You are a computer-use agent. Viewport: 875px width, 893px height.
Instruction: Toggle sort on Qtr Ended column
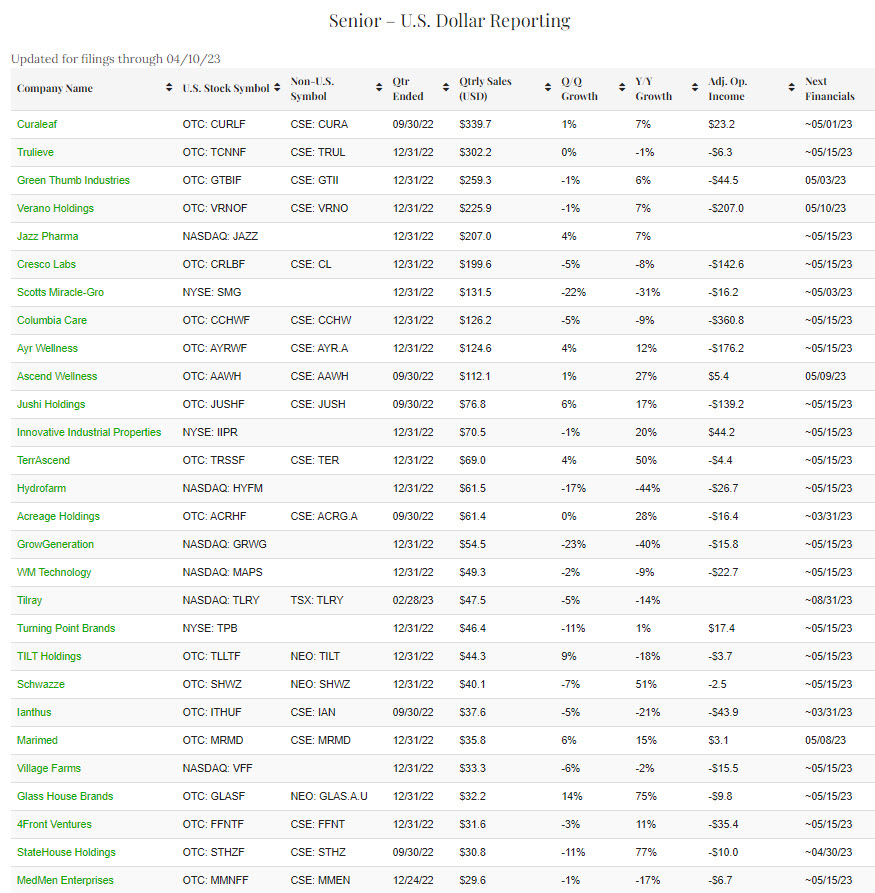pos(445,89)
